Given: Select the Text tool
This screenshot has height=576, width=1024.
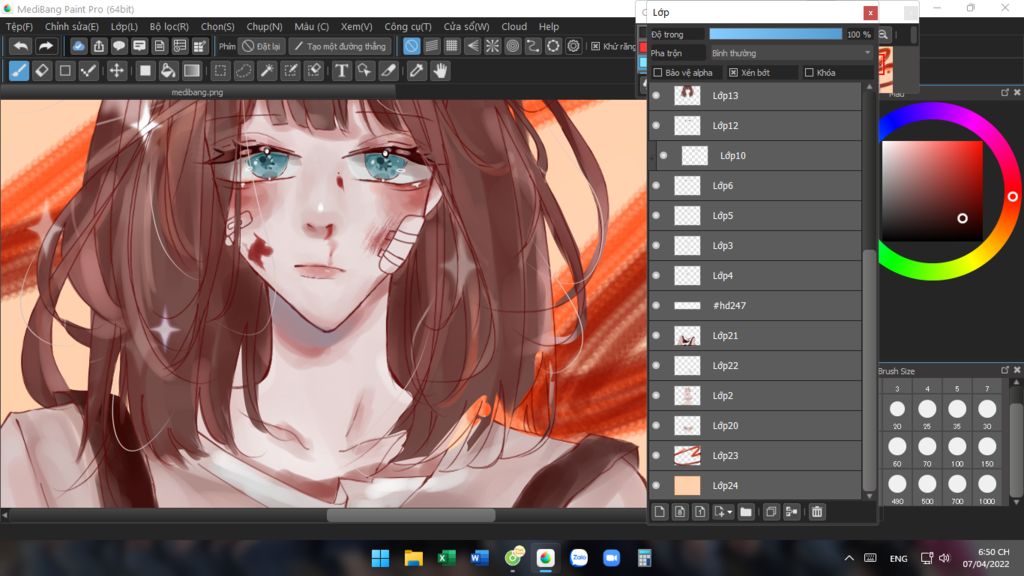Looking at the screenshot, I should tap(342, 71).
